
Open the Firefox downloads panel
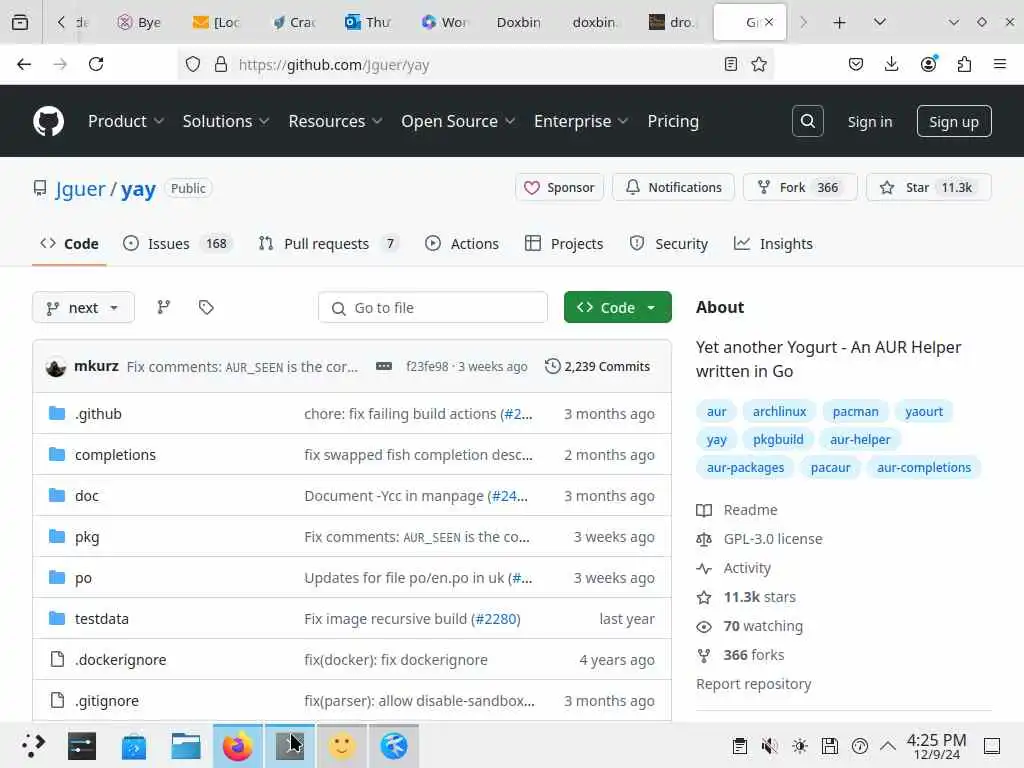(x=891, y=64)
